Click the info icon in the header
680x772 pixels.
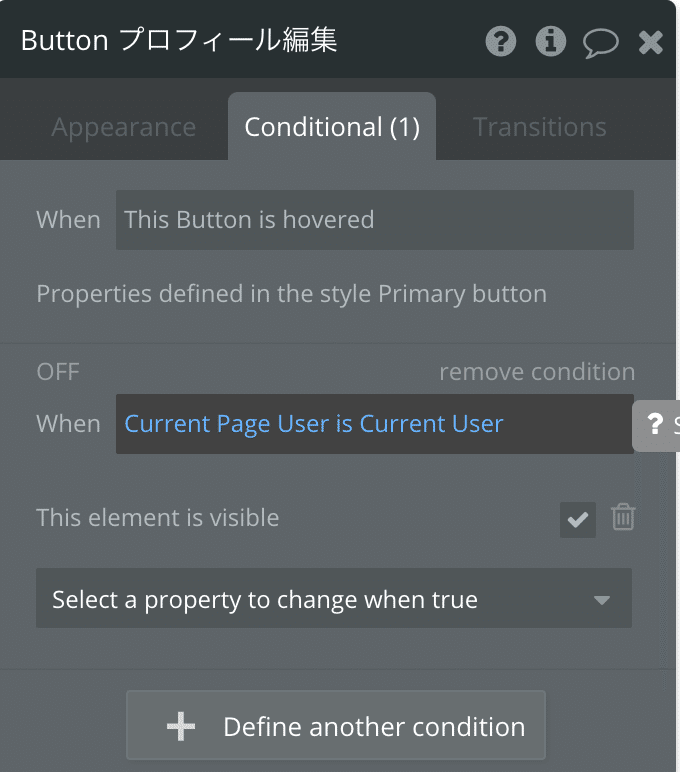[x=550, y=41]
